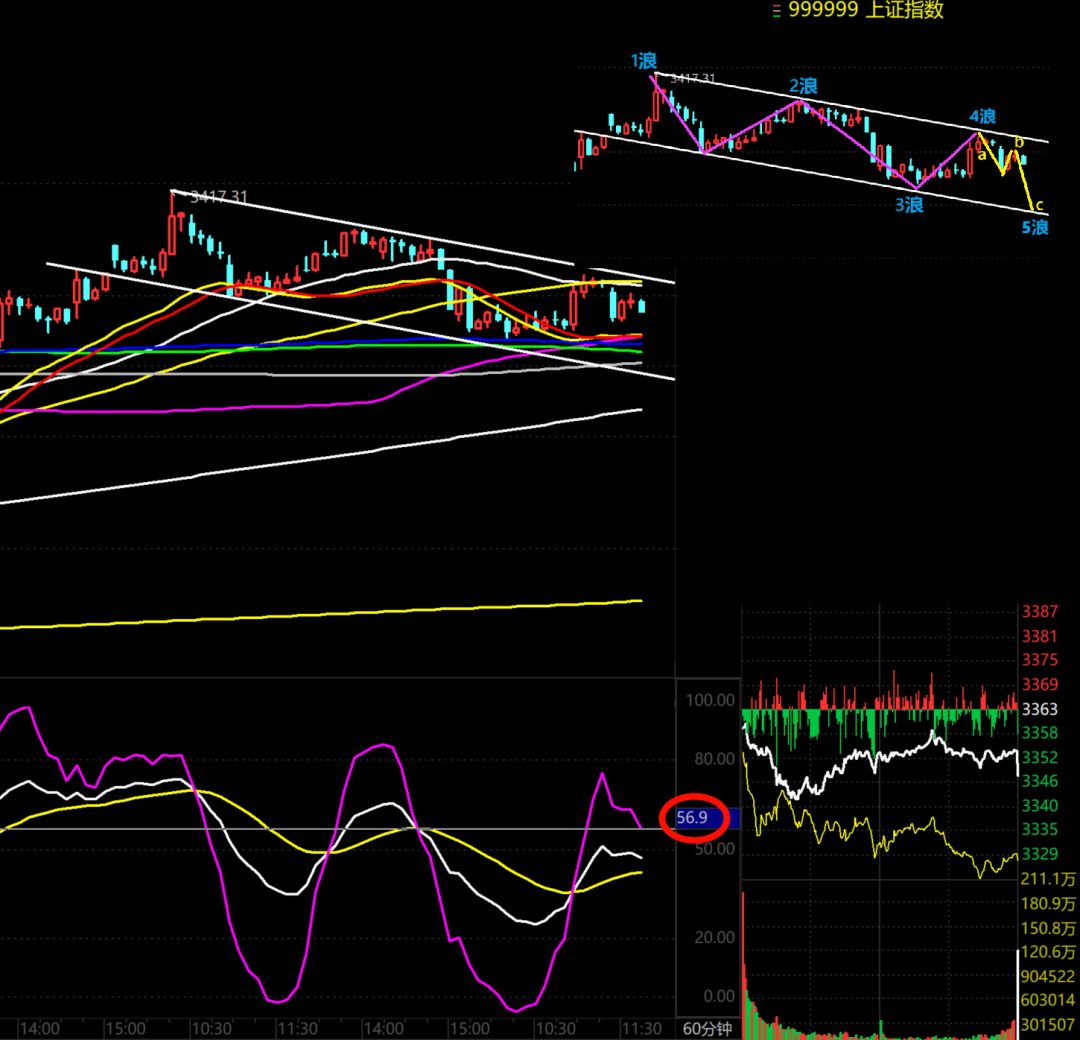Click the 0.00 indicator axis value
1080x1040 pixels.
718,995
